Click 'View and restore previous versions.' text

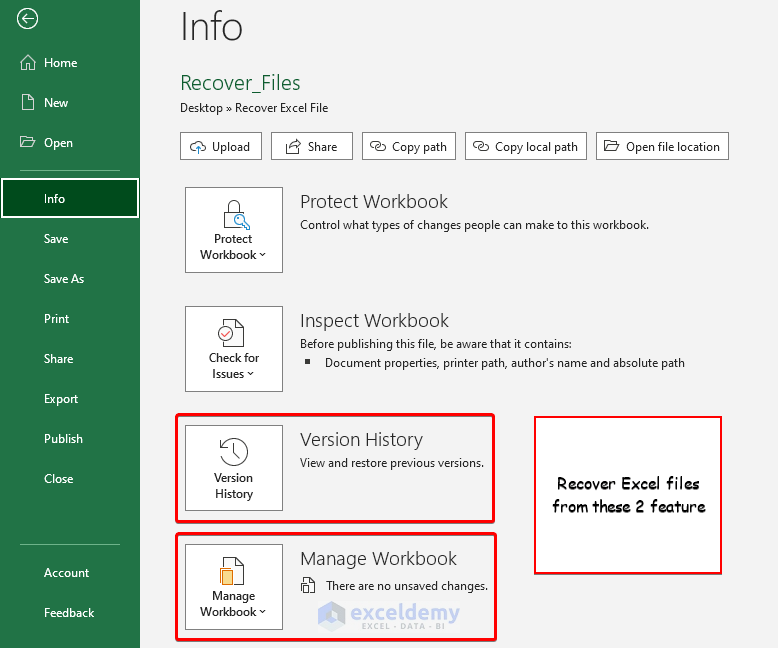[x=392, y=463]
